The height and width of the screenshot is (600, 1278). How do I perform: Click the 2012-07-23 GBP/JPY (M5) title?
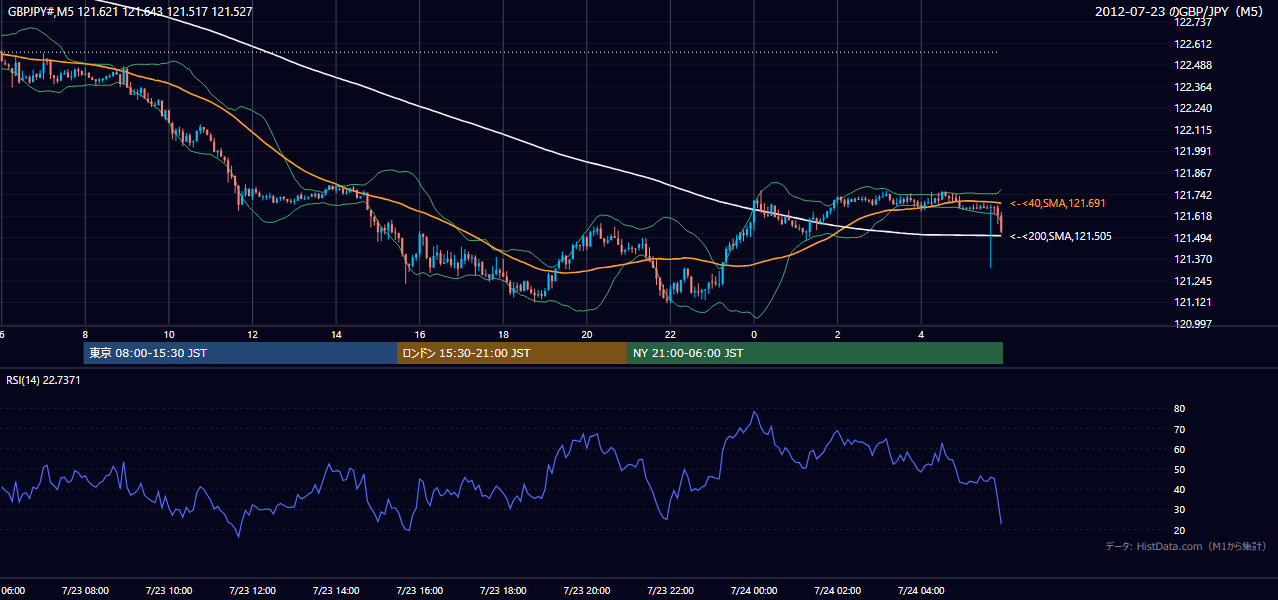click(1180, 11)
